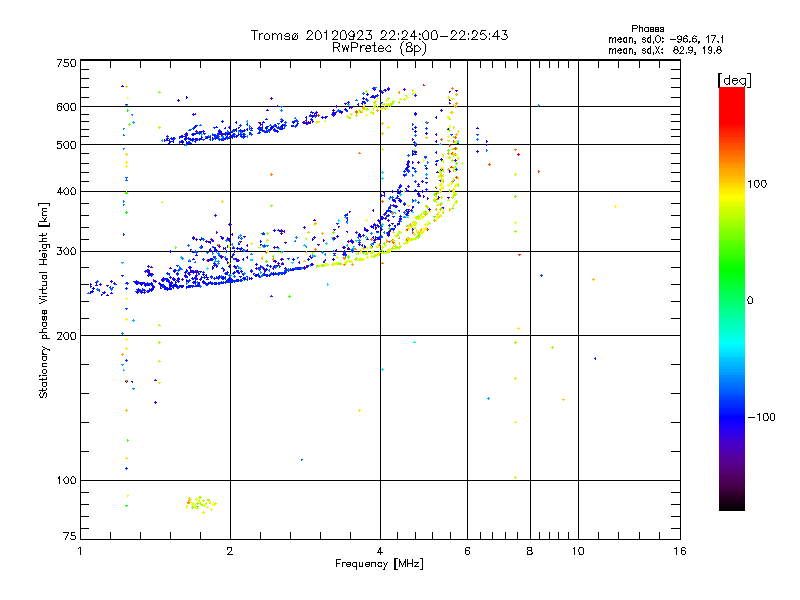
Task: Click the 'Stationary phase Virtual Height [km]' axis title
Action: point(43,300)
